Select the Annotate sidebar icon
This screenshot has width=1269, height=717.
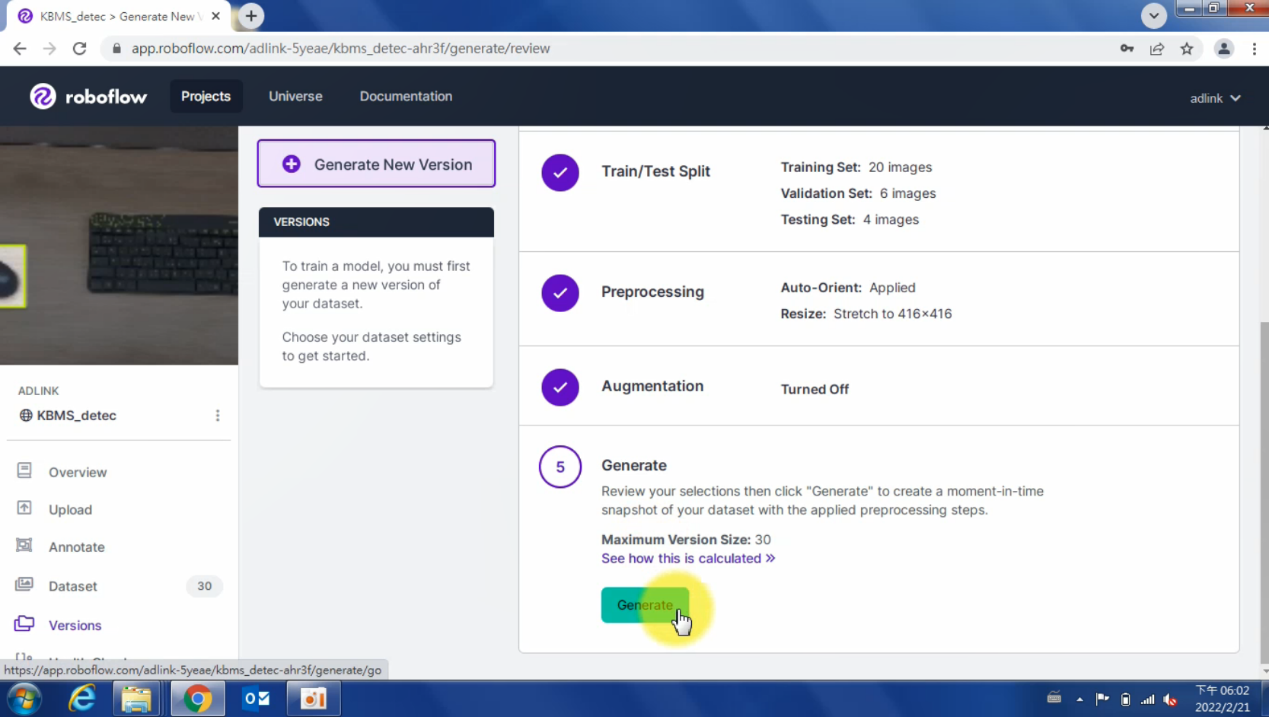[25, 546]
